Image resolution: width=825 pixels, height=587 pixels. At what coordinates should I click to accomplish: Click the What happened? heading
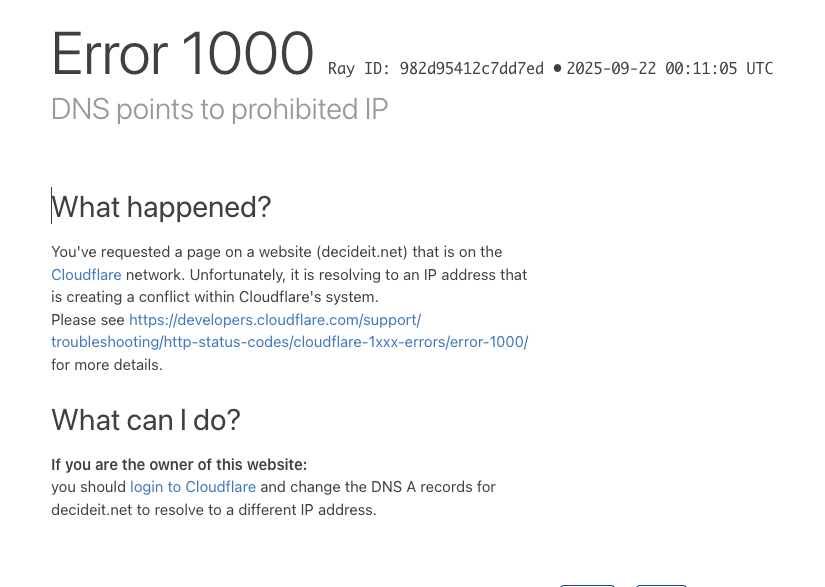(x=161, y=207)
